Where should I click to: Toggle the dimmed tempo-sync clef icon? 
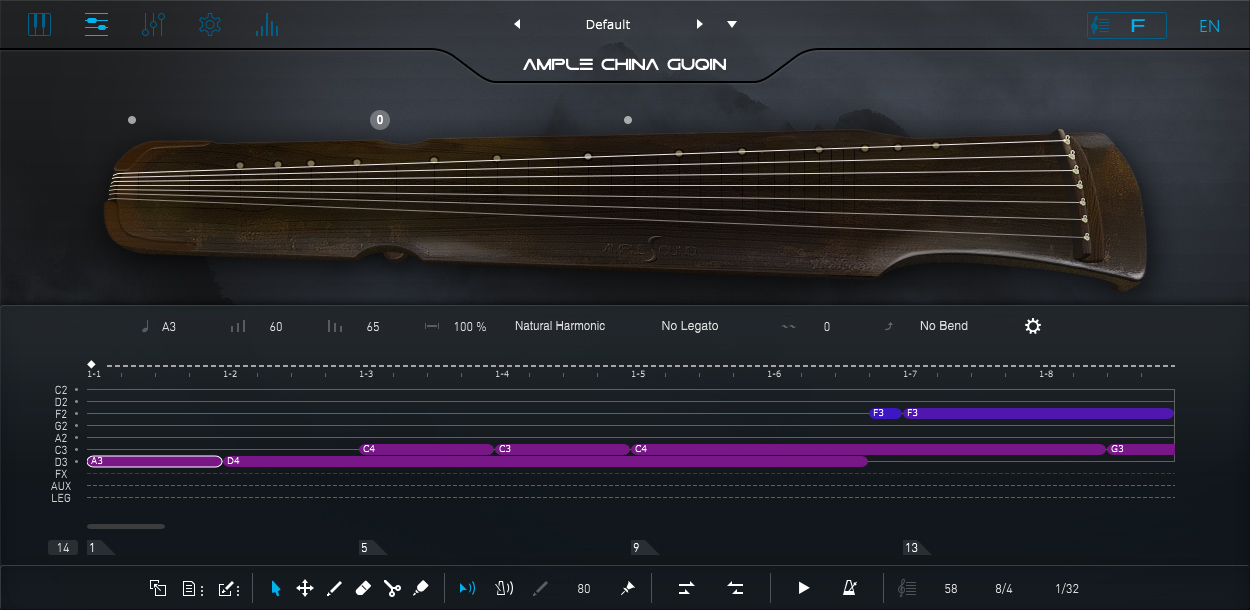coord(908,589)
